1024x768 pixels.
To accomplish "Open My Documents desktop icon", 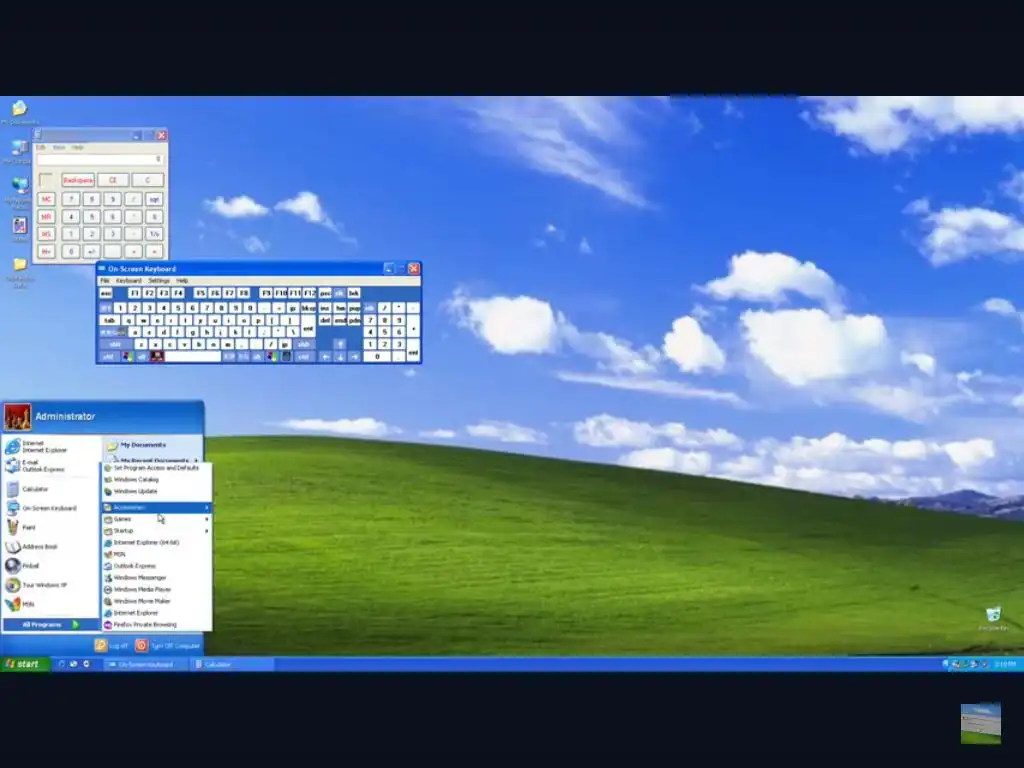I will [x=20, y=112].
